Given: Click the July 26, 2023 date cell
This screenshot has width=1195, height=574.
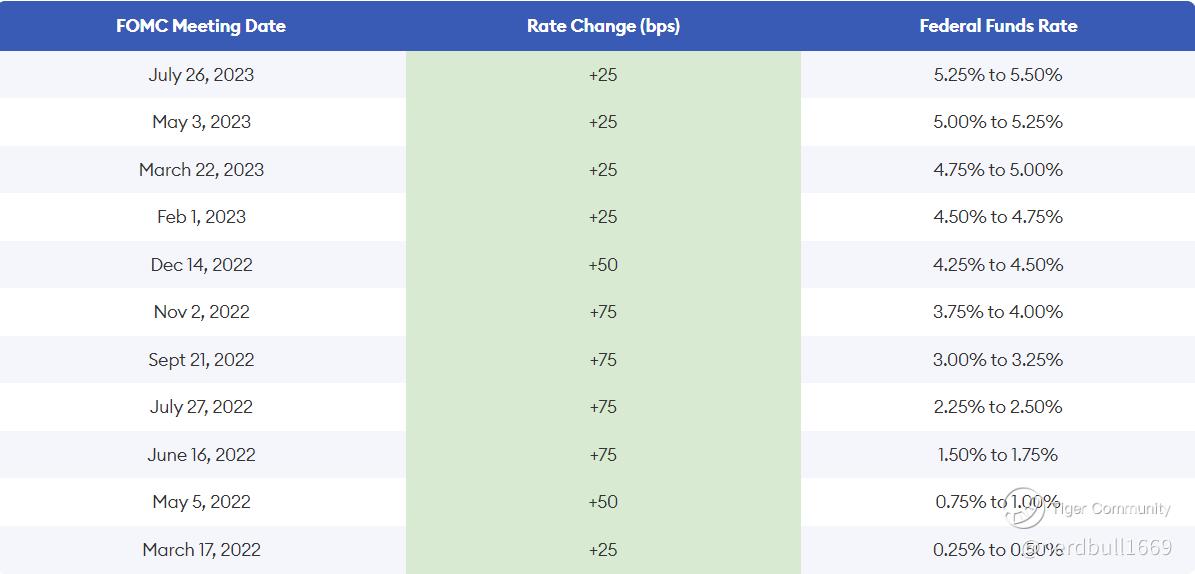Looking at the screenshot, I should click(201, 75).
